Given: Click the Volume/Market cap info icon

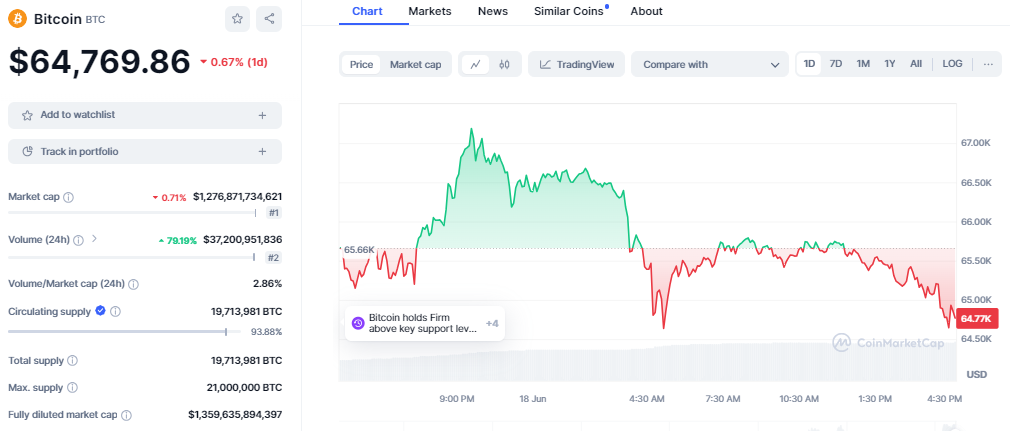Looking at the screenshot, I should coord(133,283).
